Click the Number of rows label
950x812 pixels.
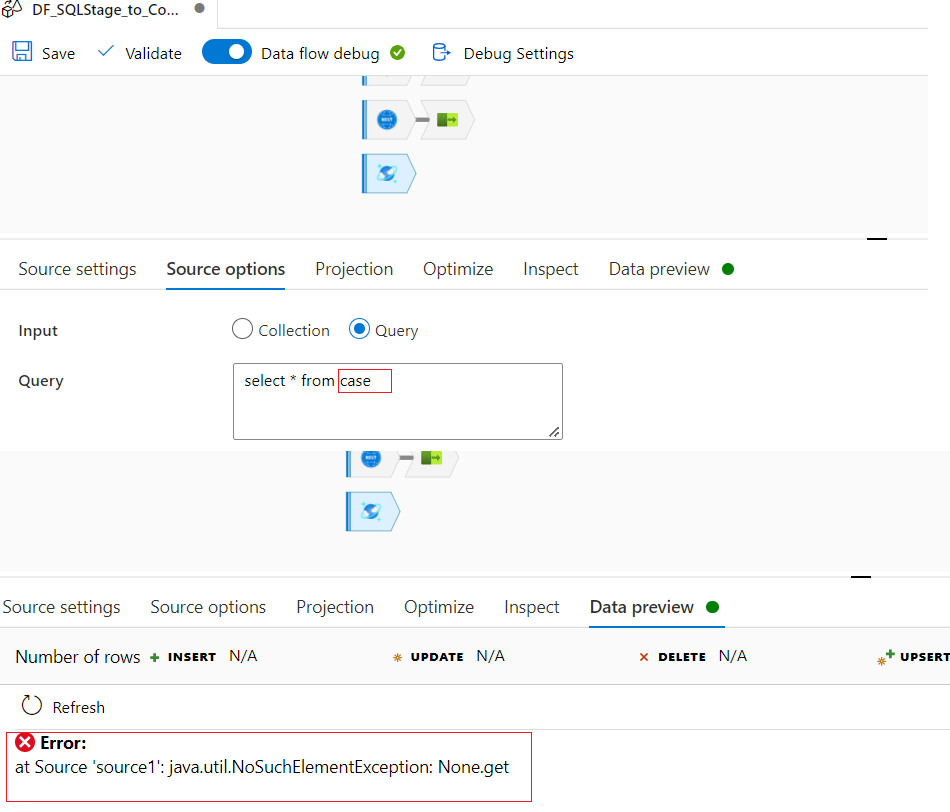pos(78,657)
